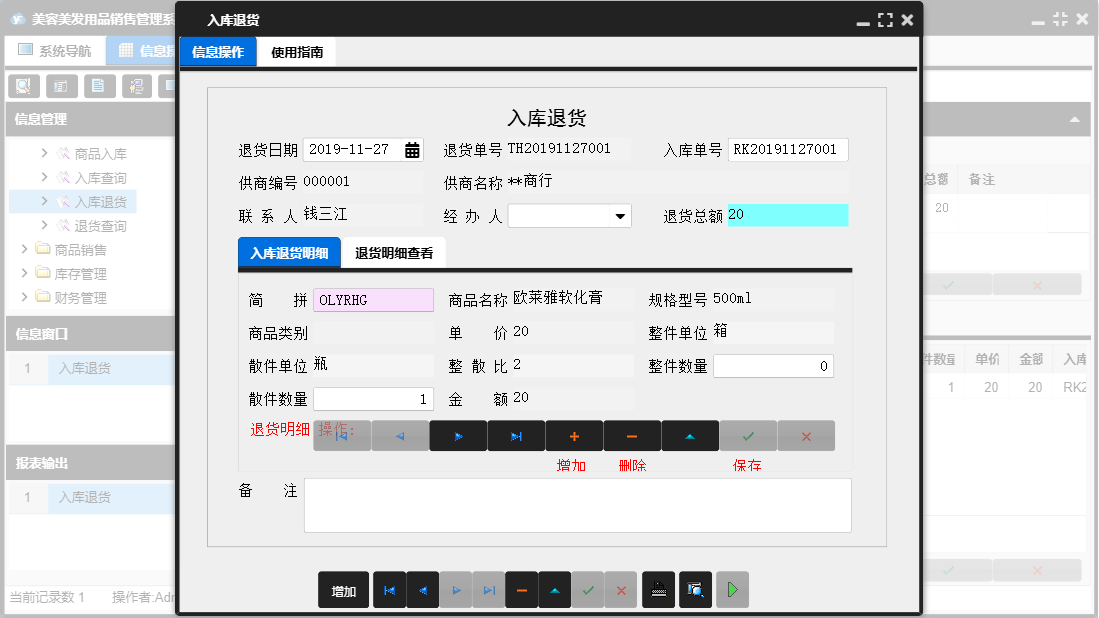Viewport: 1099px width, 618px height.
Task: Open the 经办人 dropdown list
Action: click(620, 215)
